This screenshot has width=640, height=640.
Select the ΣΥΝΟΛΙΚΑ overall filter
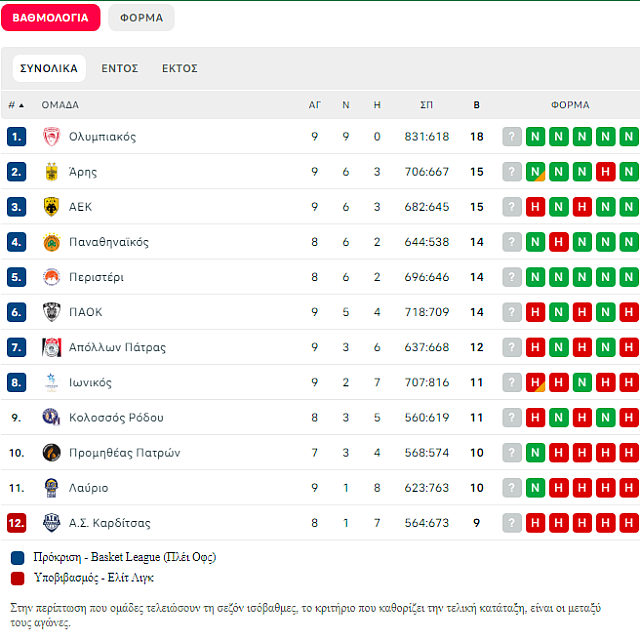pyautogui.click(x=49, y=69)
